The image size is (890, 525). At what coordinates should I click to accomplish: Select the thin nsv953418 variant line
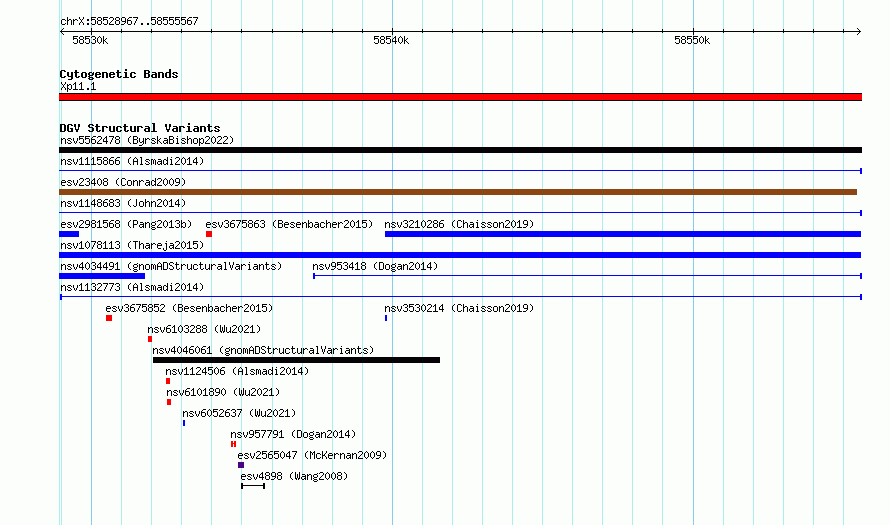587,276
